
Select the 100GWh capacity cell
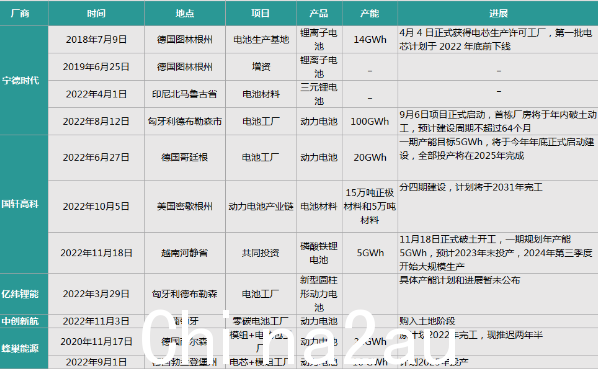[x=370, y=121]
